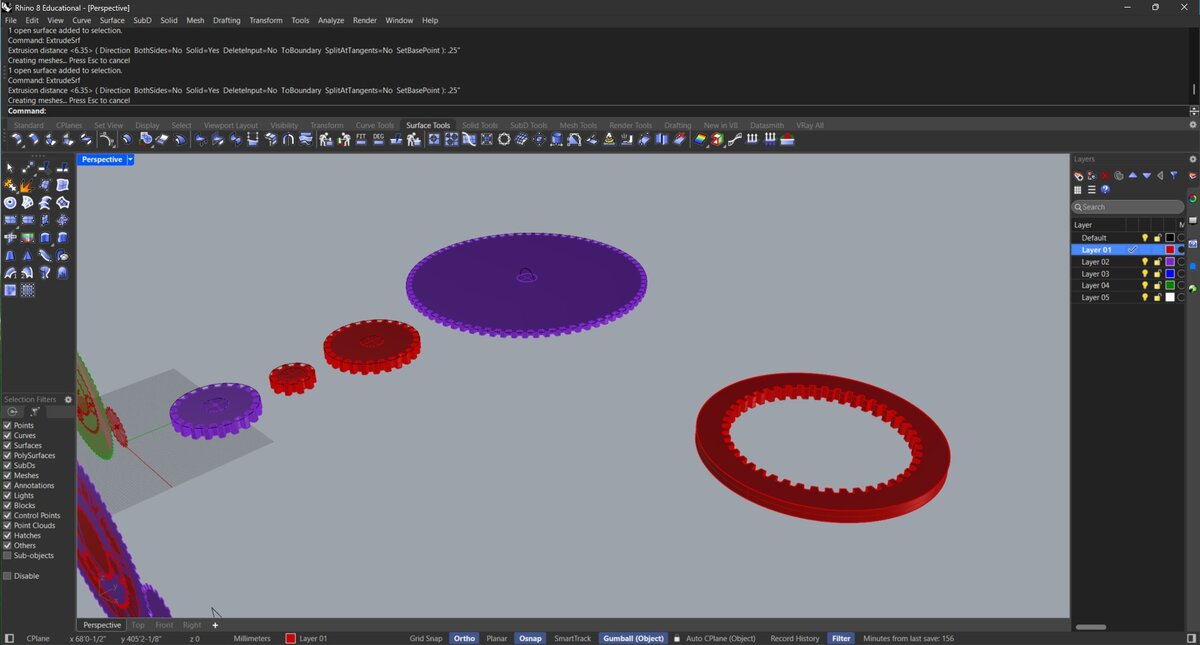Viewport: 1200px width, 645px height.
Task: Toggle Ortho mode in the status bar
Action: coord(464,638)
